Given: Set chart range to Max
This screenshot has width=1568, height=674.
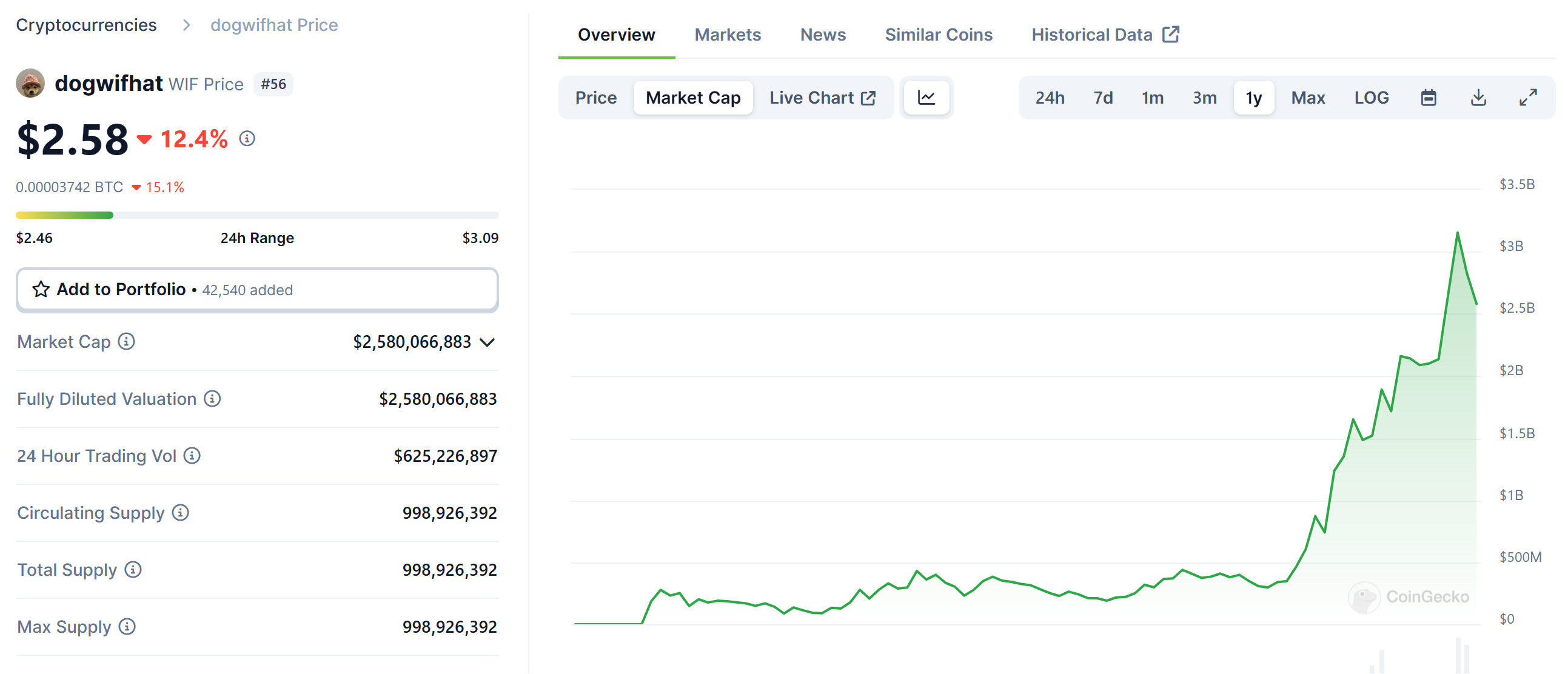Looking at the screenshot, I should click(x=1308, y=98).
